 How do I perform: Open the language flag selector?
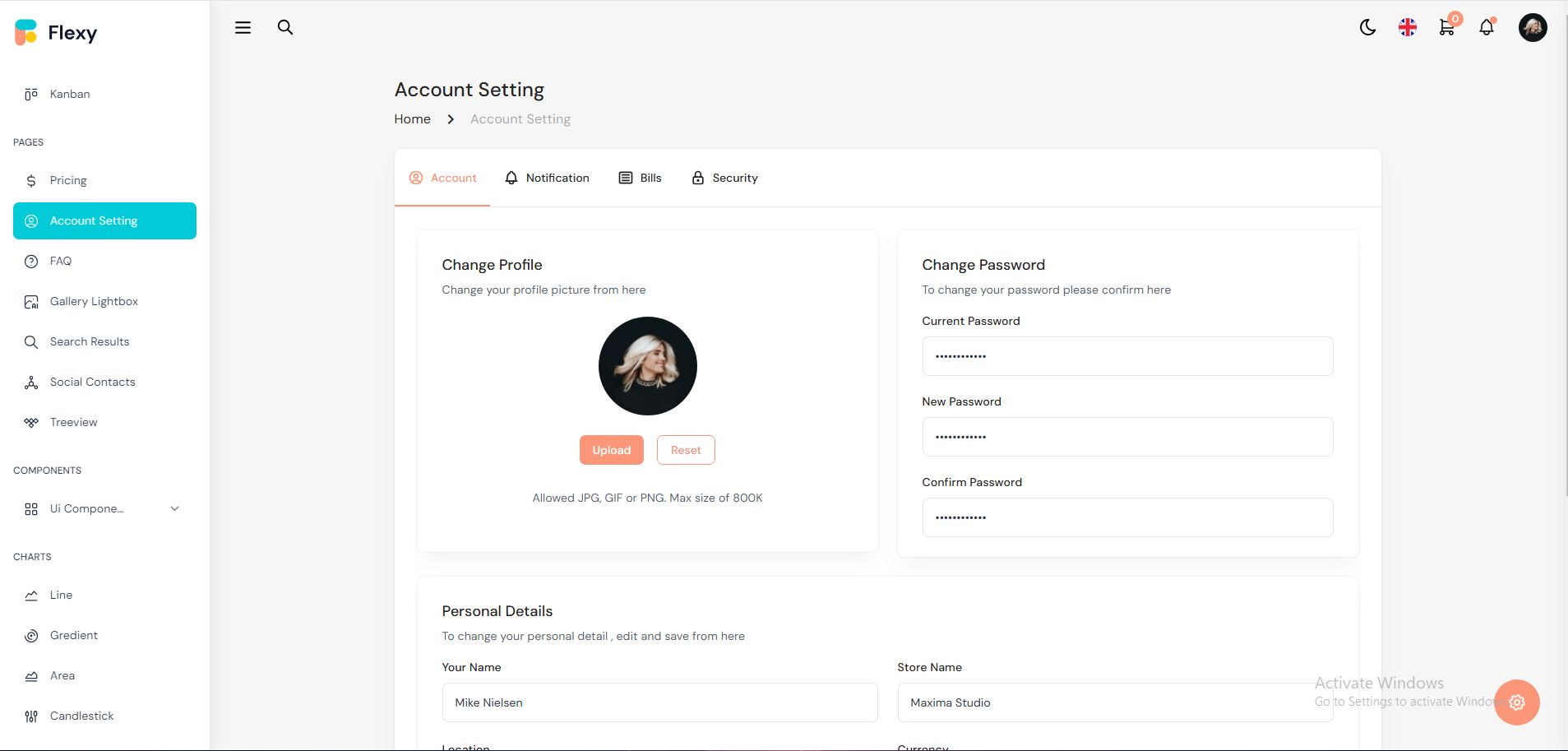click(x=1407, y=28)
